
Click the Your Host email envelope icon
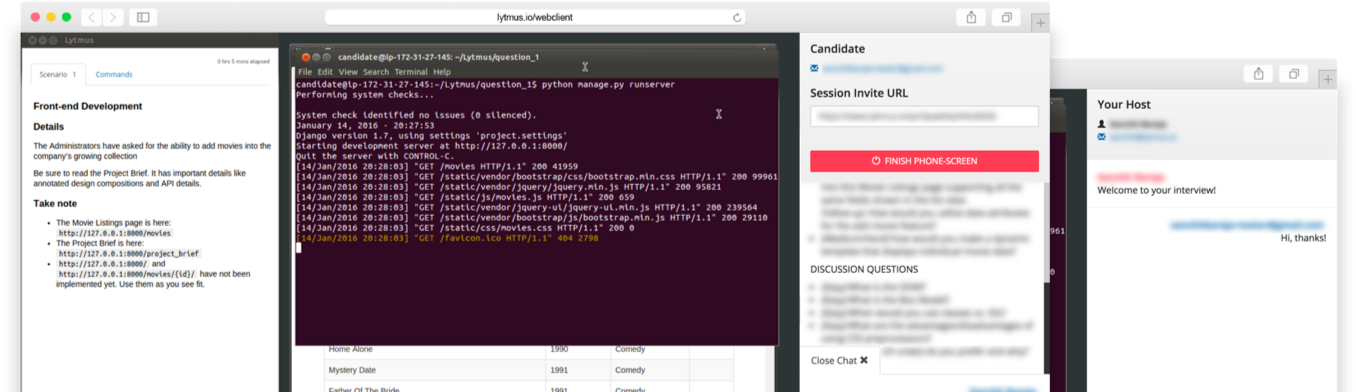tap(1101, 137)
